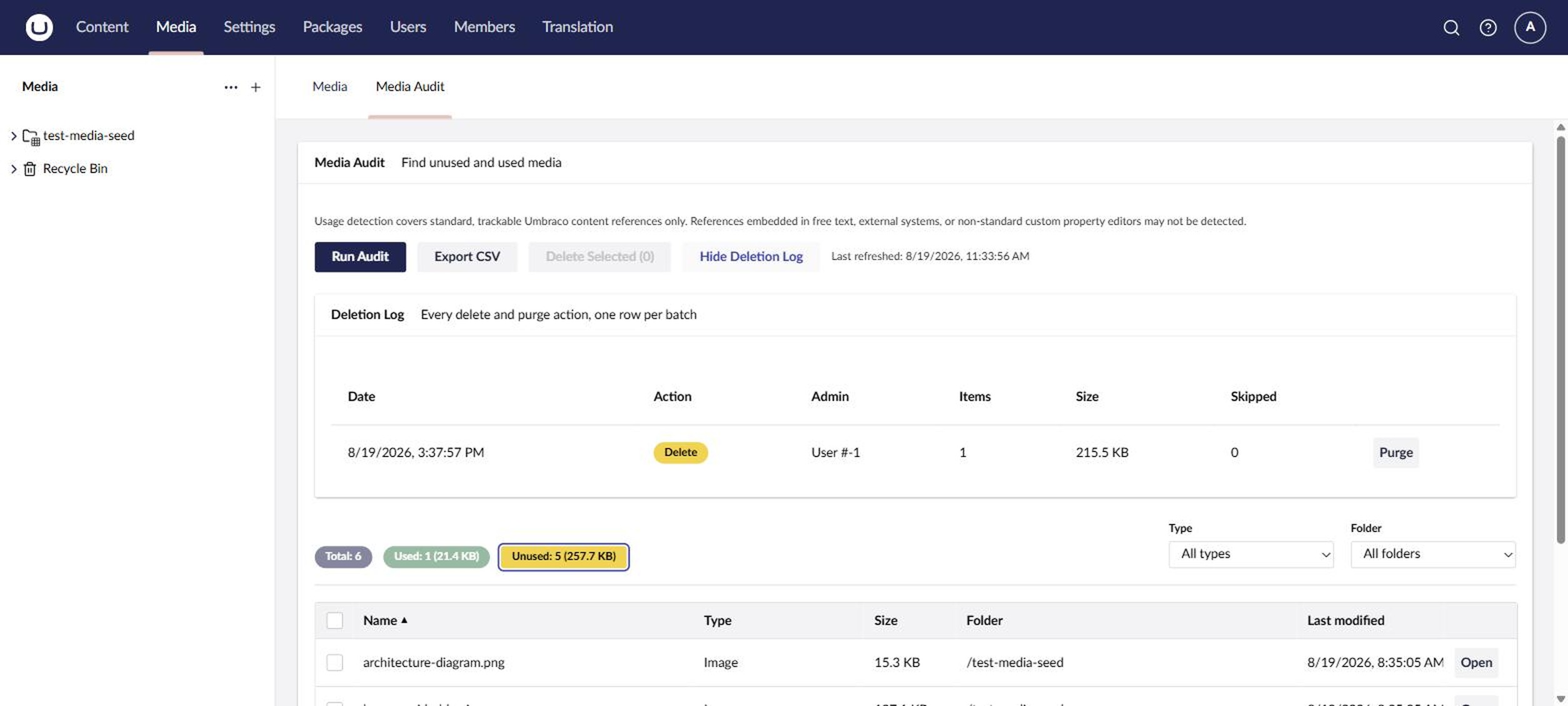Click the Last refreshed timestamp text
1568x706 pixels.
930,256
